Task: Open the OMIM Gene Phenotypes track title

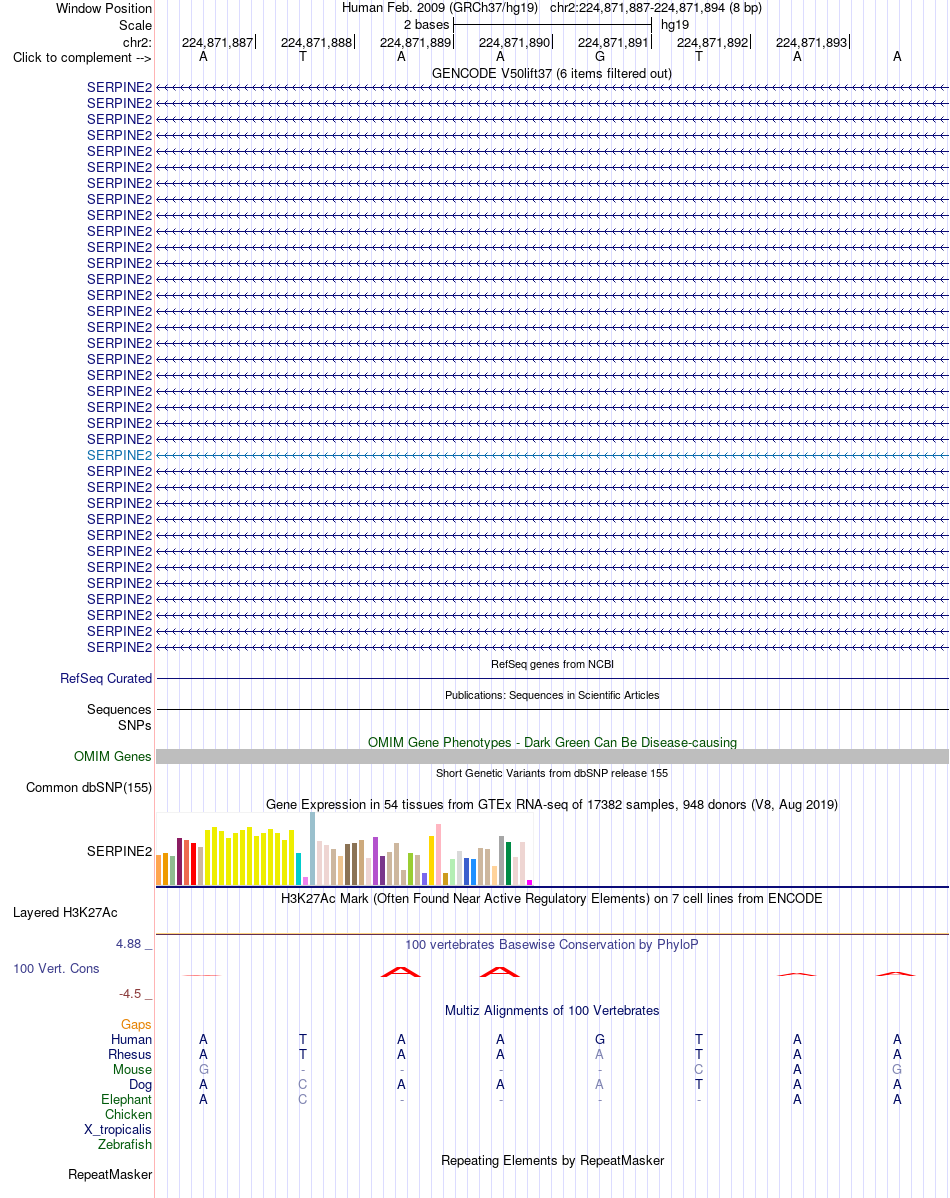Action: click(x=552, y=743)
